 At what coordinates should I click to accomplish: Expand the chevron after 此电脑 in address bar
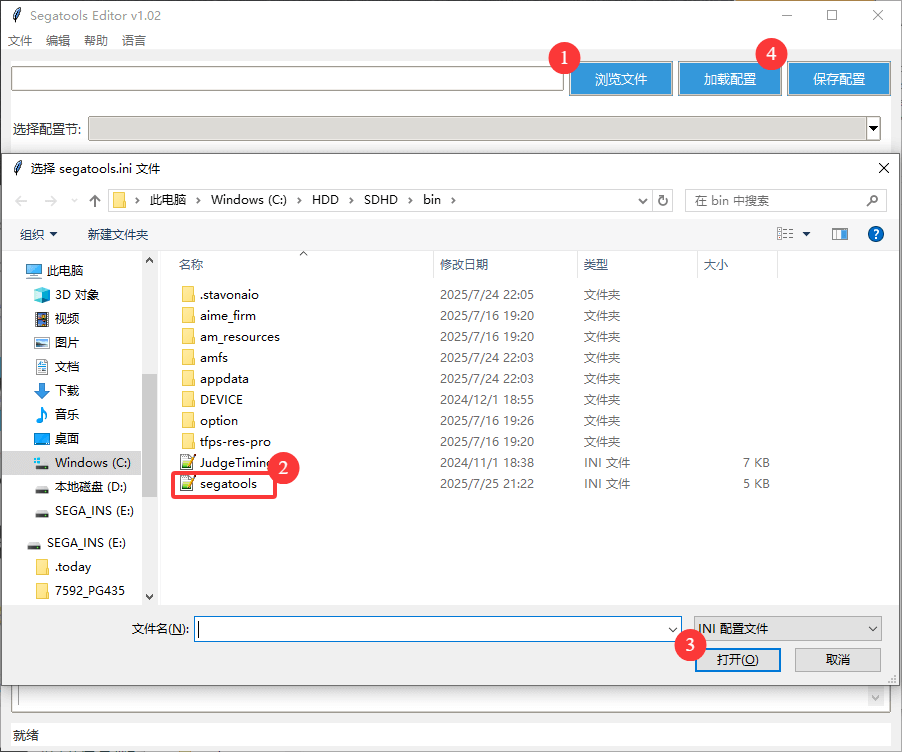click(198, 200)
